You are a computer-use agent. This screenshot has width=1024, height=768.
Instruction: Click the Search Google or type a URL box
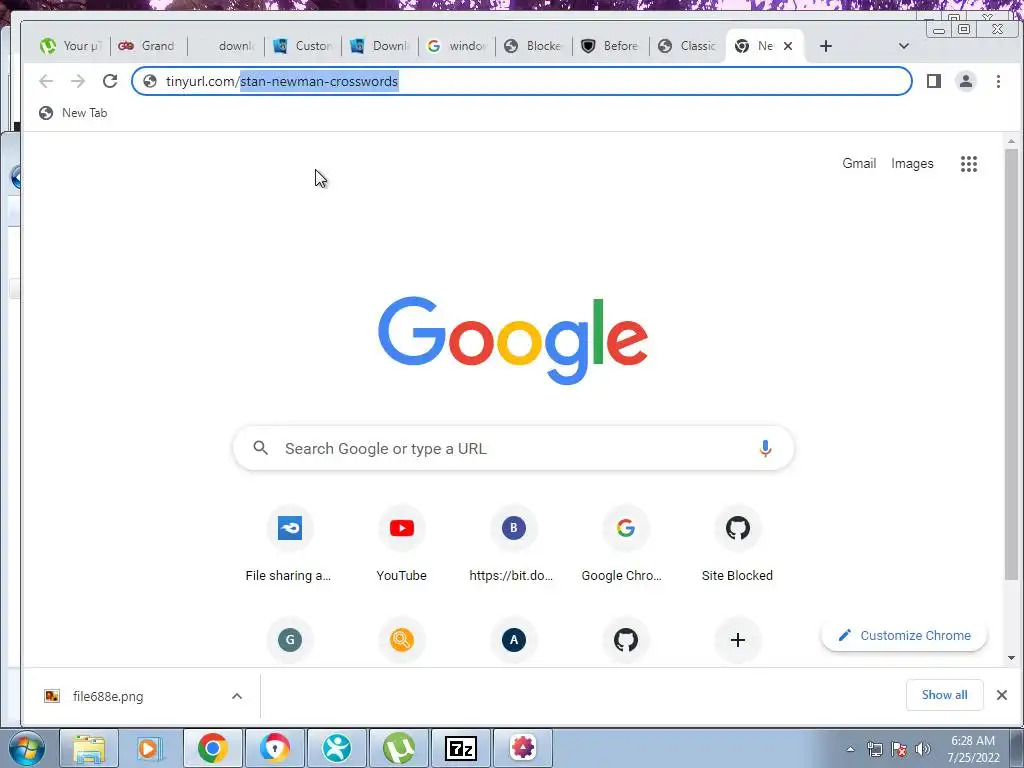(x=513, y=448)
